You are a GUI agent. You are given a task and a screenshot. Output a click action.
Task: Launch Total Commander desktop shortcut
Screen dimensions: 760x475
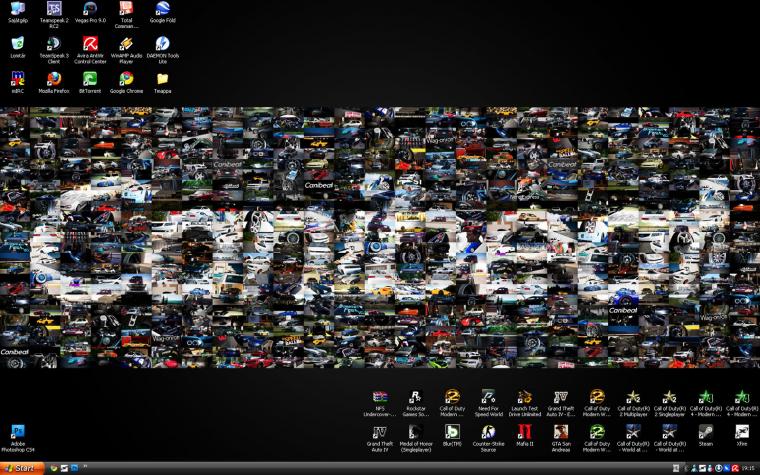point(126,15)
